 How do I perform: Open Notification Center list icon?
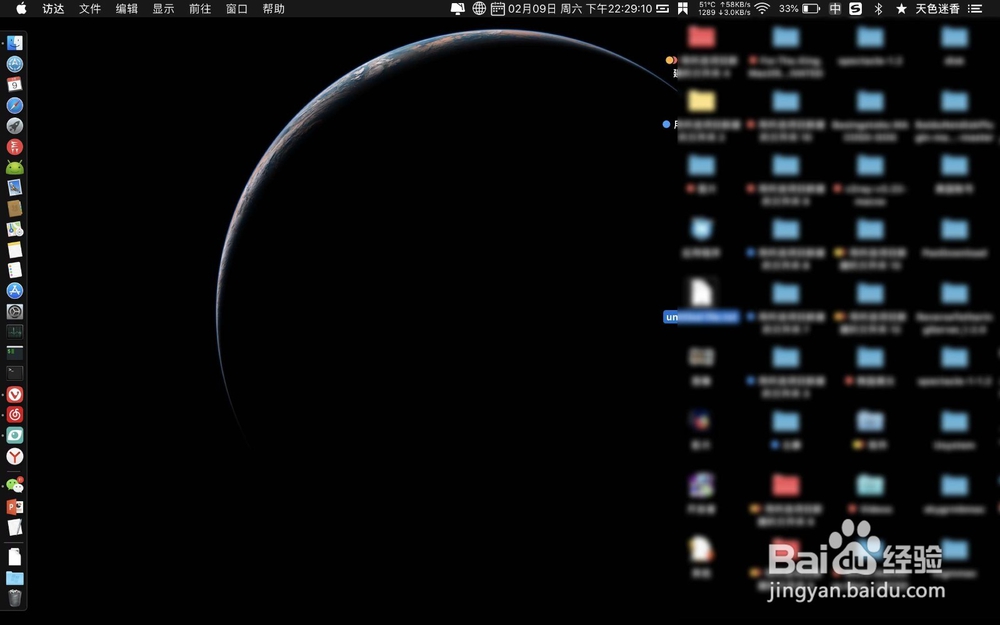975,8
